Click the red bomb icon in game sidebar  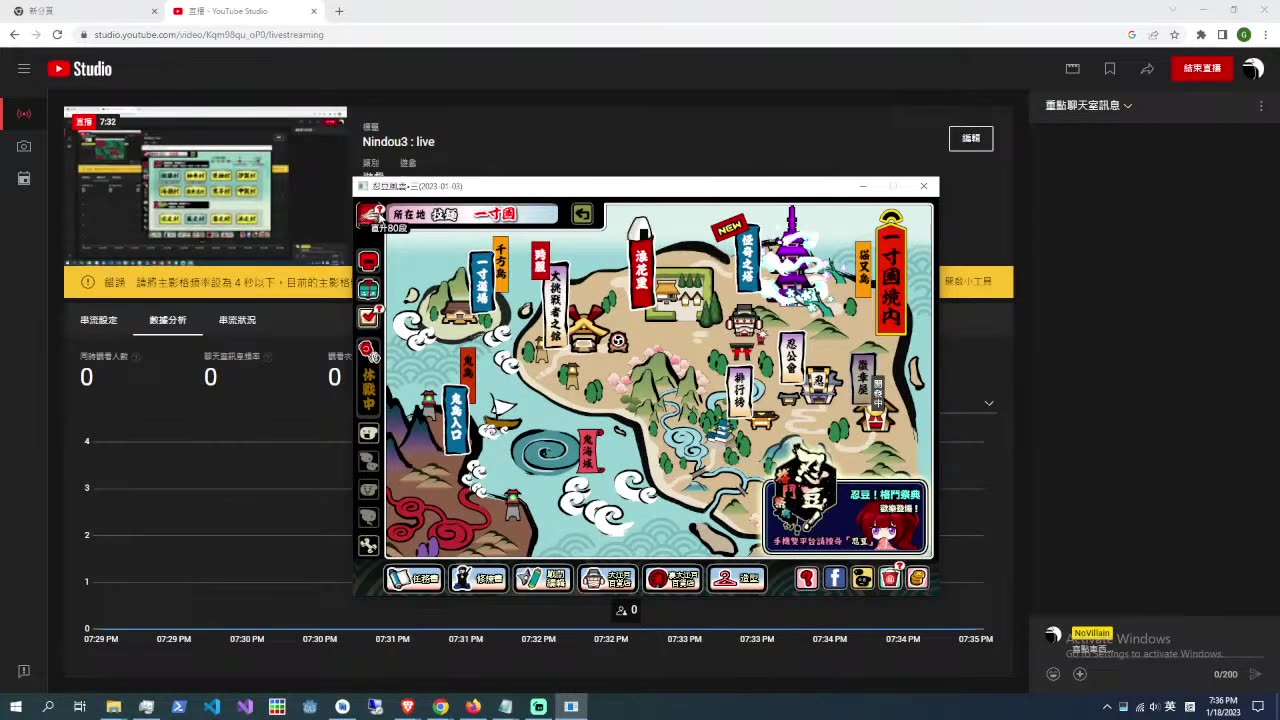click(369, 350)
